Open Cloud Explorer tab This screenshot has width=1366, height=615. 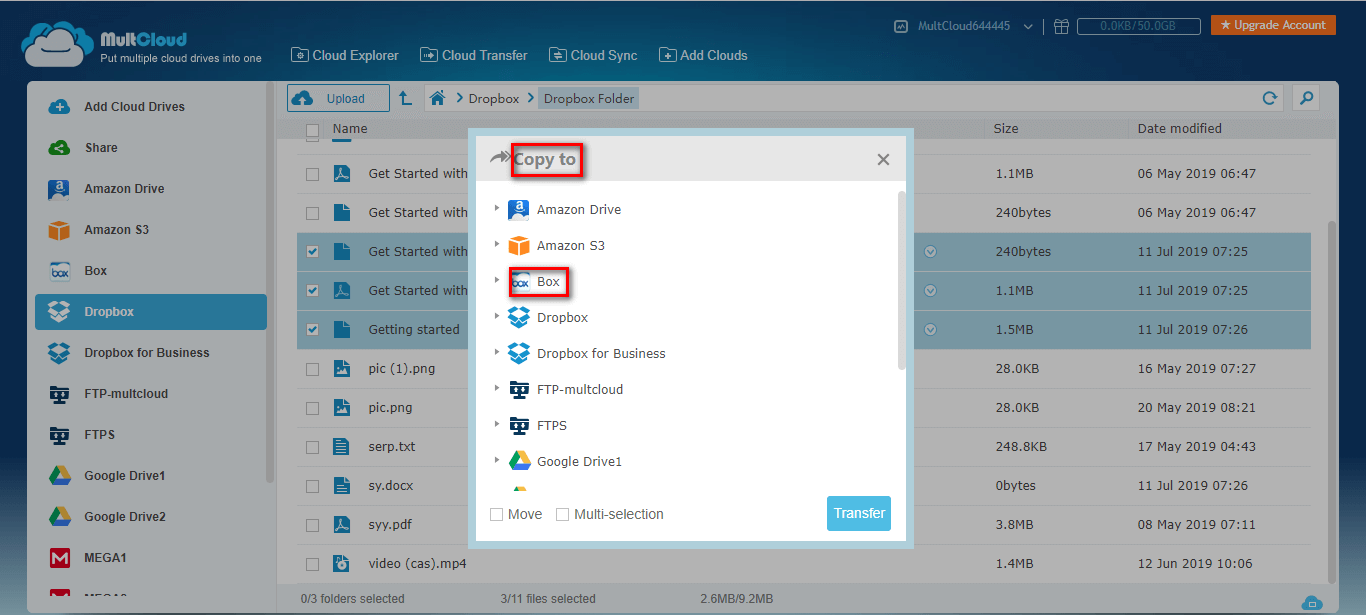345,56
